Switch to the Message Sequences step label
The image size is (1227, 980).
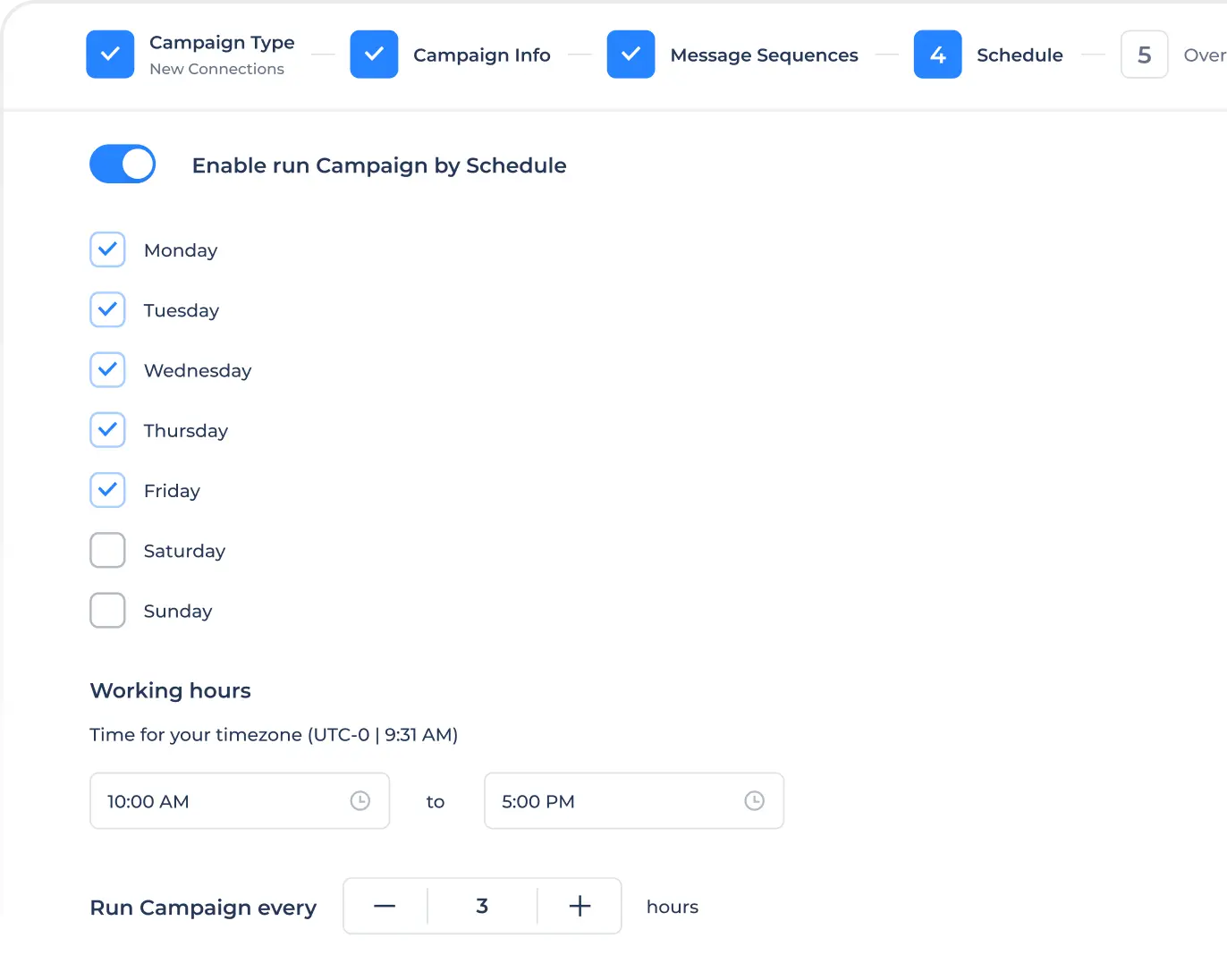[764, 55]
